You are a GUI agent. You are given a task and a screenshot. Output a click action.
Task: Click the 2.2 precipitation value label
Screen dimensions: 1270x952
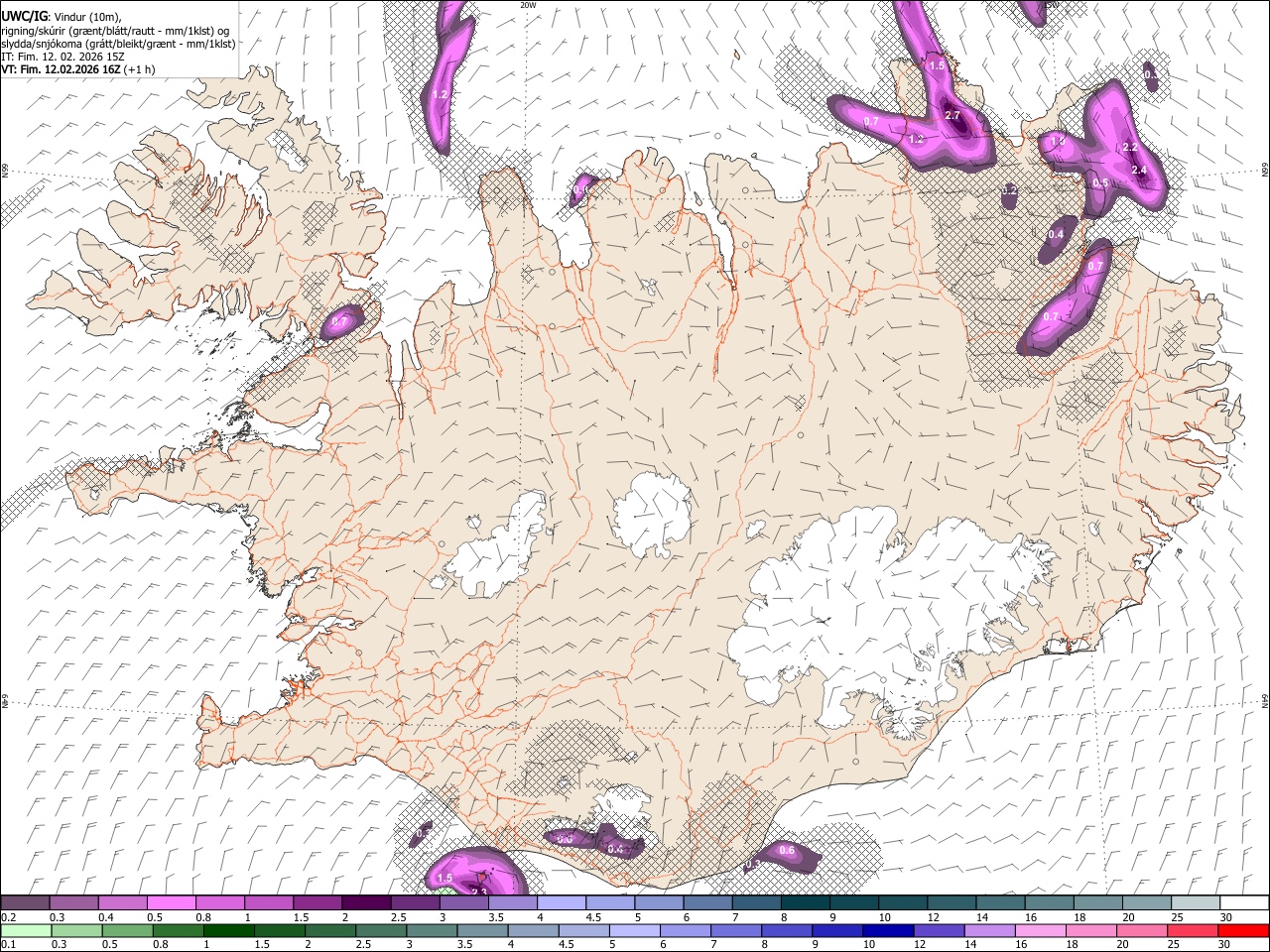coord(1129,148)
